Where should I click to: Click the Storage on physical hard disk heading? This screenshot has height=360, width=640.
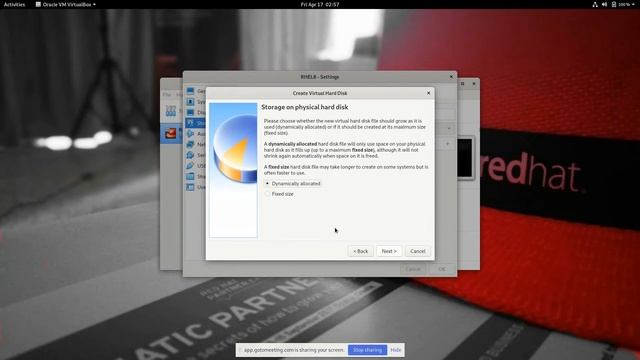[304, 107]
